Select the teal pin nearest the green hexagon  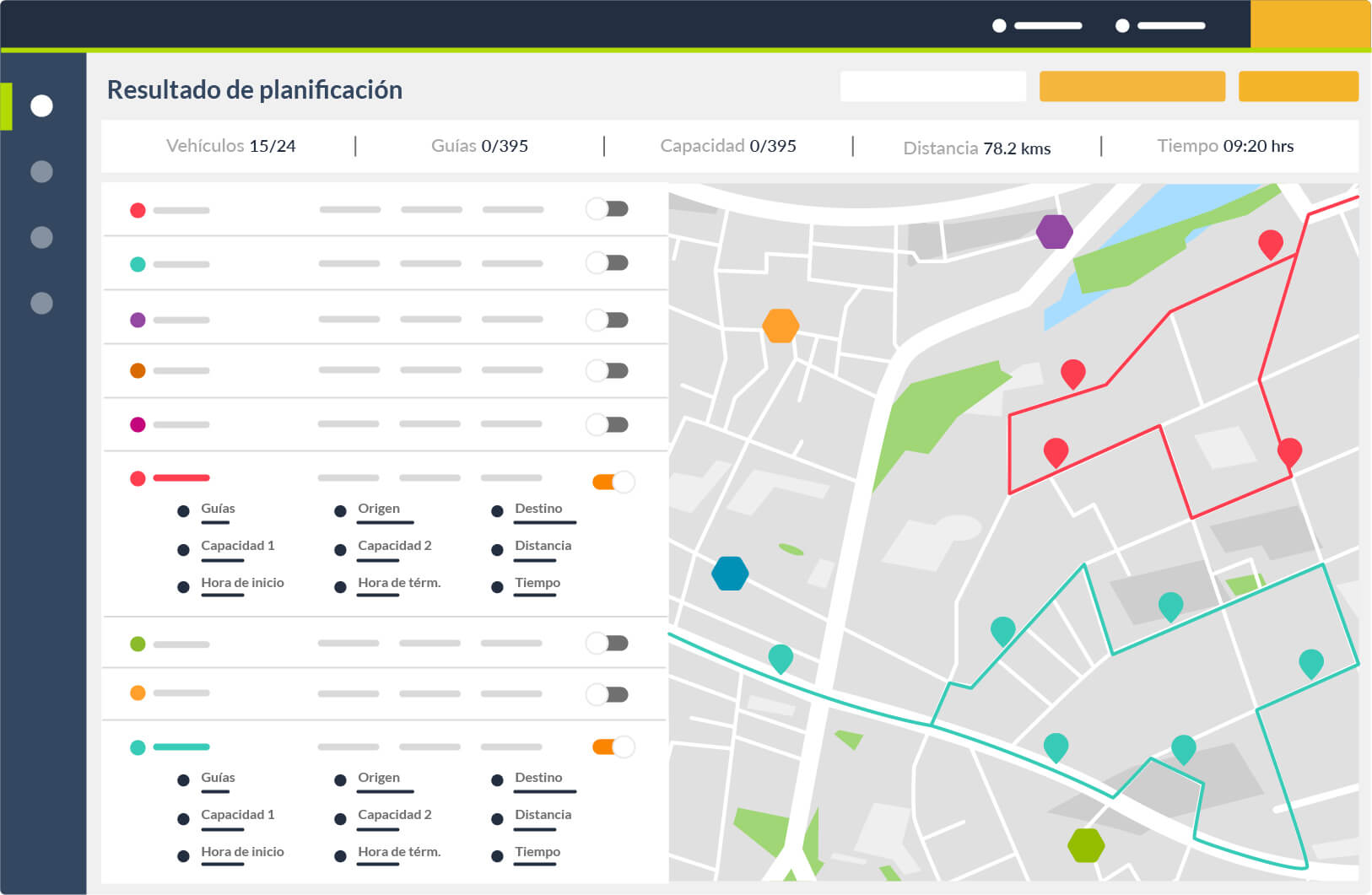pos(1056,747)
